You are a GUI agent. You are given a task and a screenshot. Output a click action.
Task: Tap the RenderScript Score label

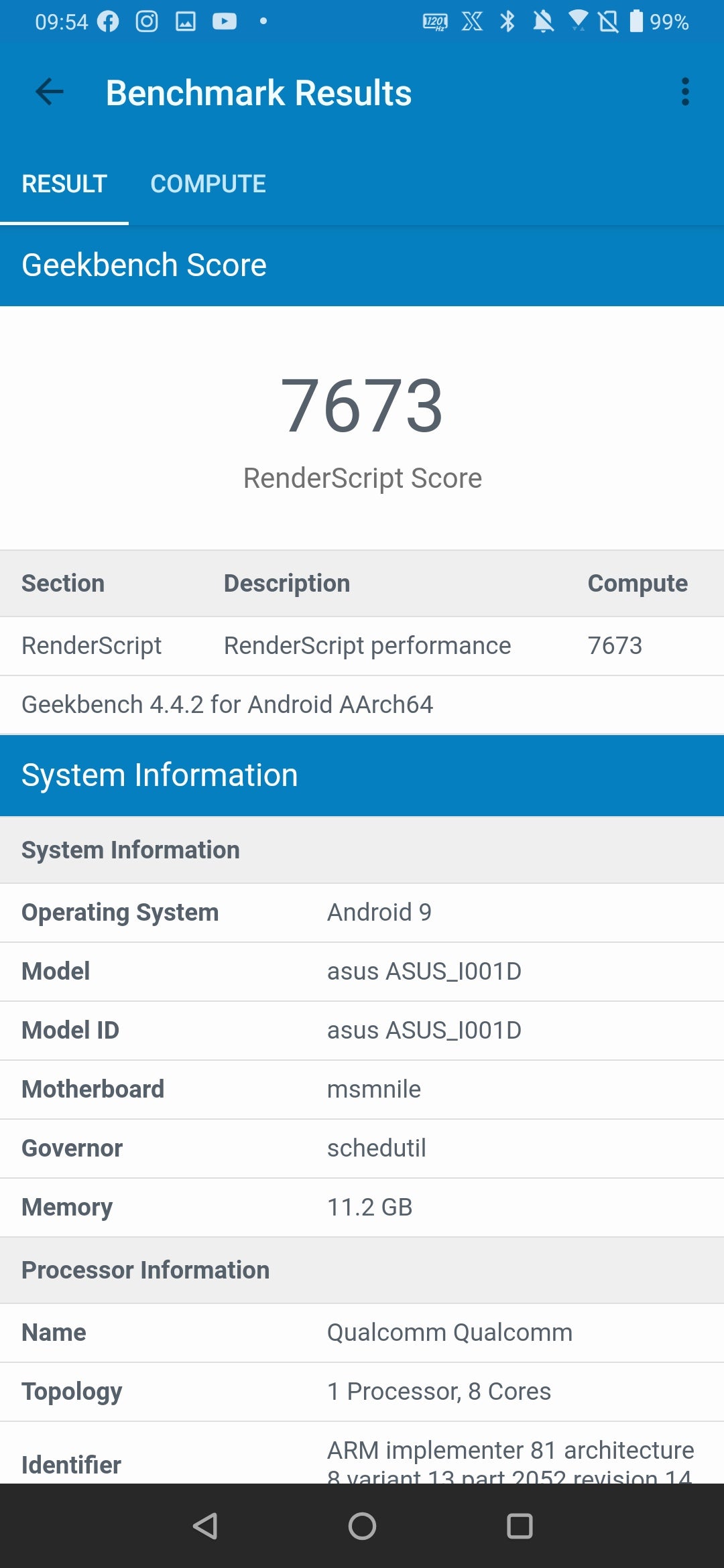[363, 478]
